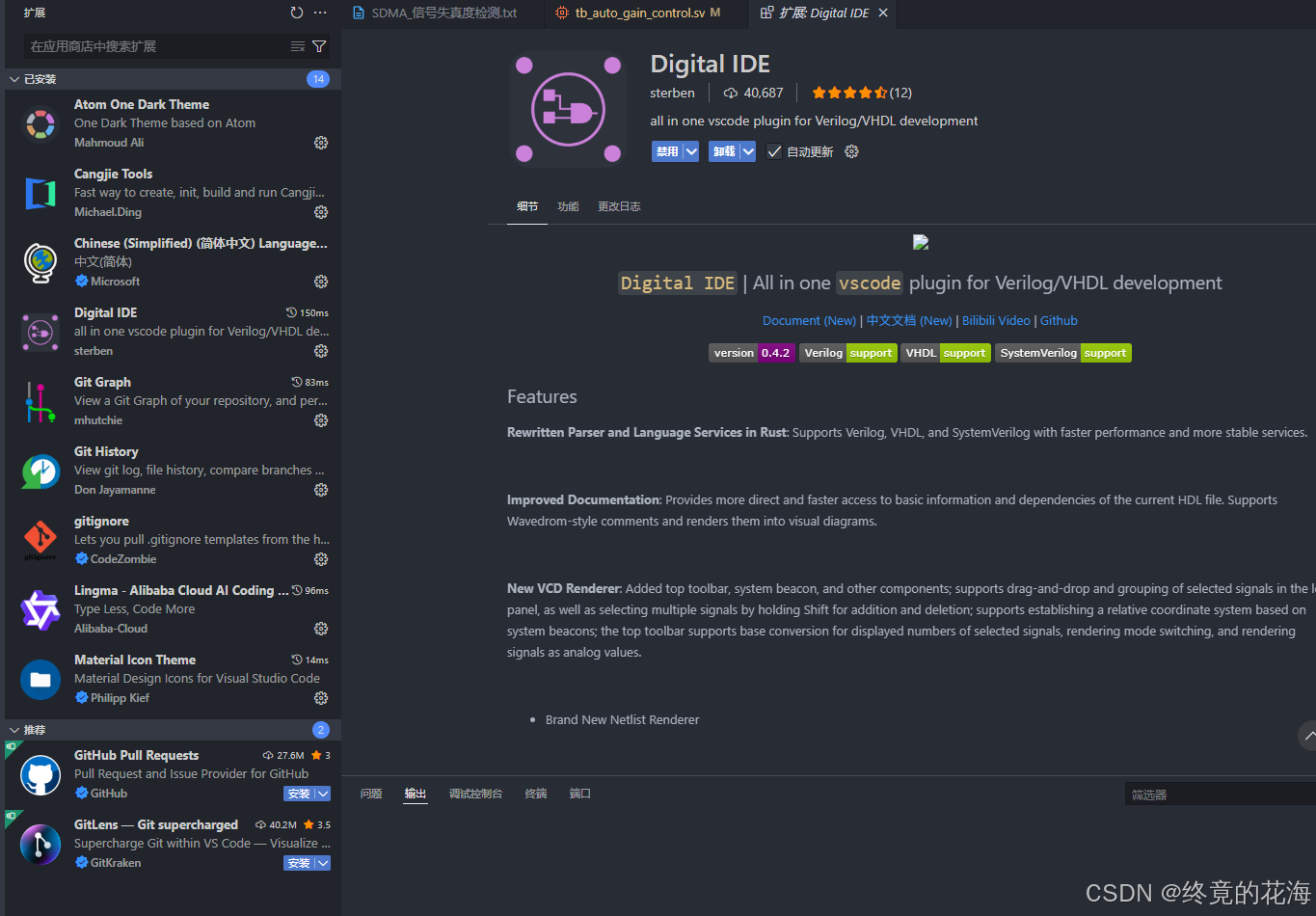Open GitHub Pull Requests 安装 dropdown arrow
Screen dimensions: 1316x916
coord(323,794)
